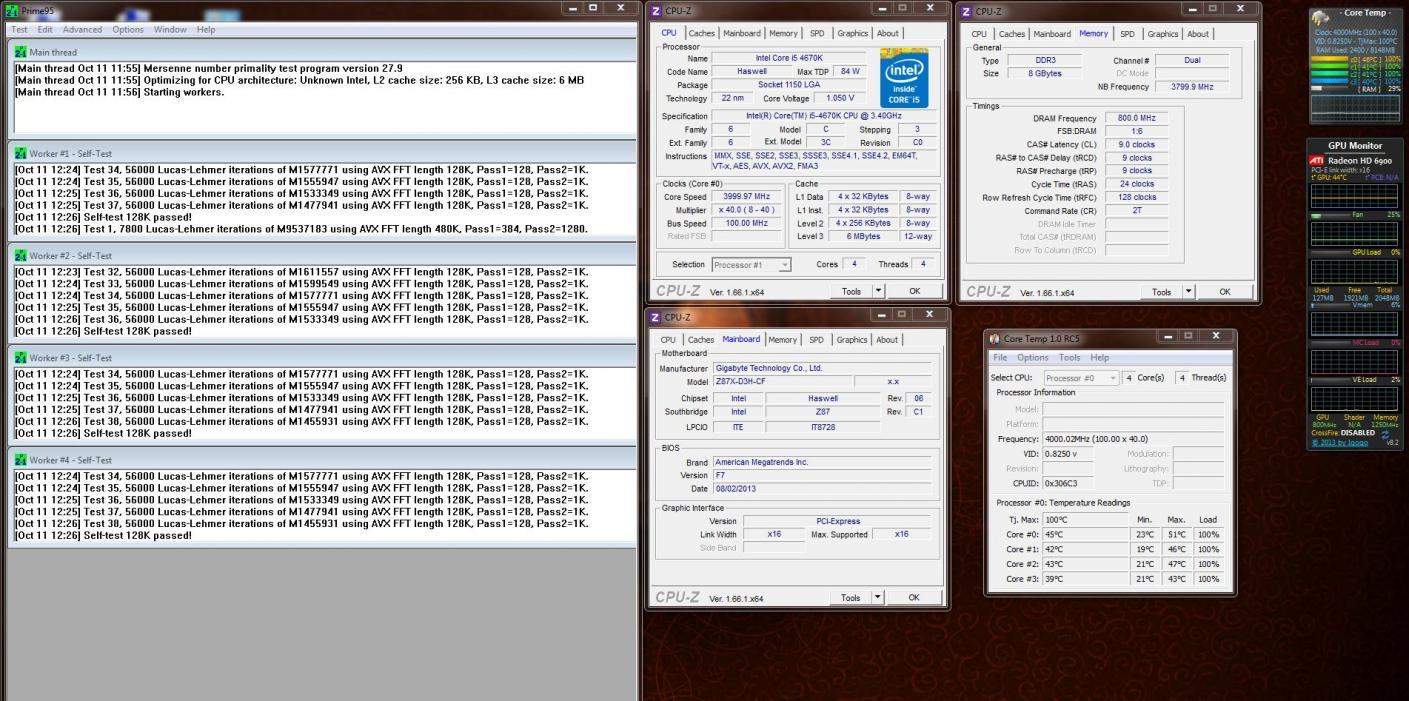The image size is (1409, 701).
Task: Click the ATI logo in GPU Monitor gadget
Action: coord(1316,160)
